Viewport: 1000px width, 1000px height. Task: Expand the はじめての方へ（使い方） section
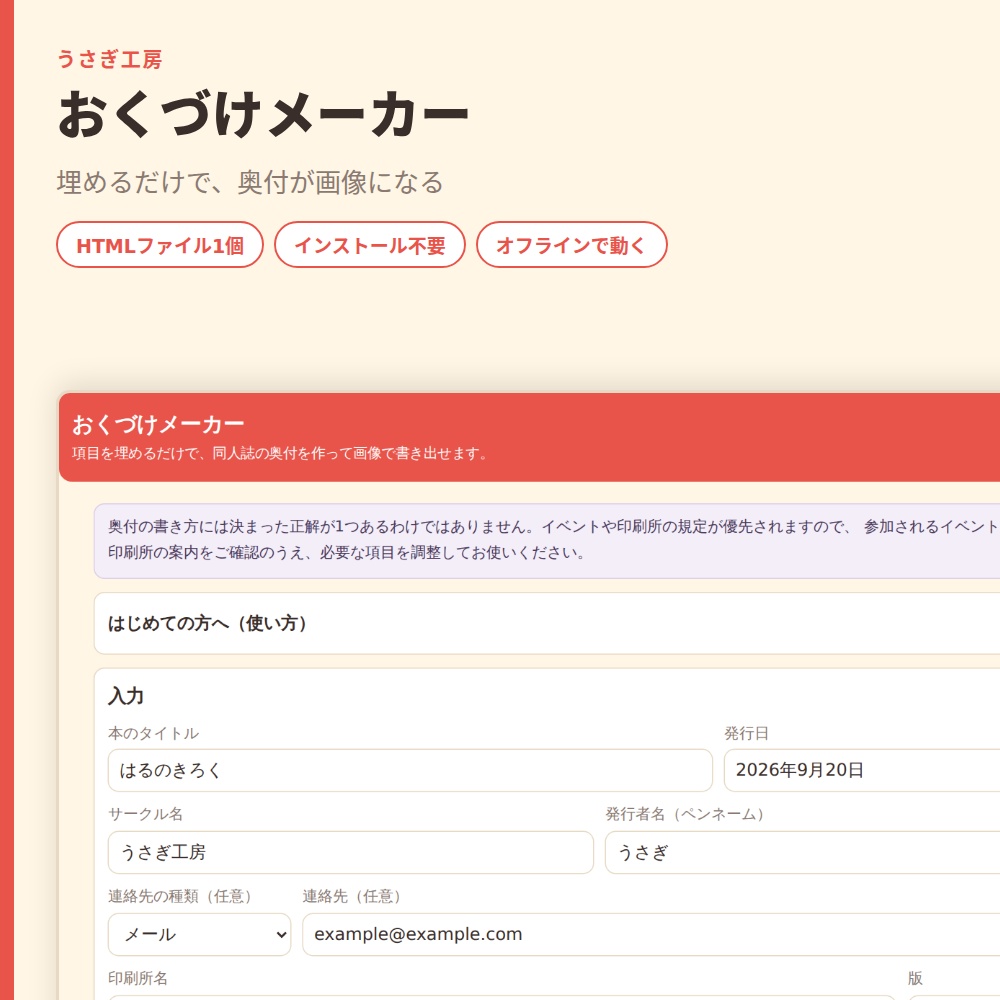click(x=547, y=623)
